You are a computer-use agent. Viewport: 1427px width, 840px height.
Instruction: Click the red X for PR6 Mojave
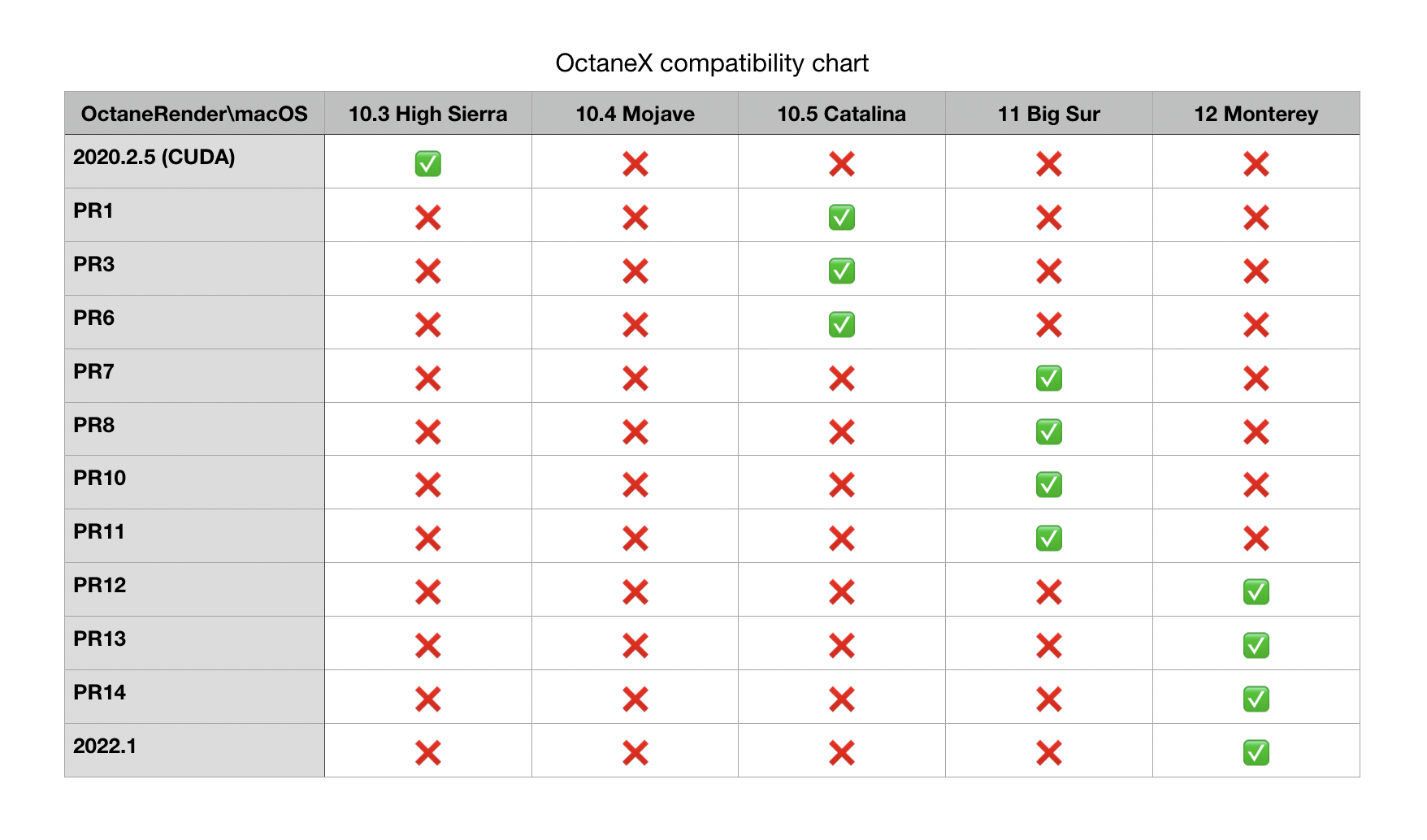coord(635,325)
